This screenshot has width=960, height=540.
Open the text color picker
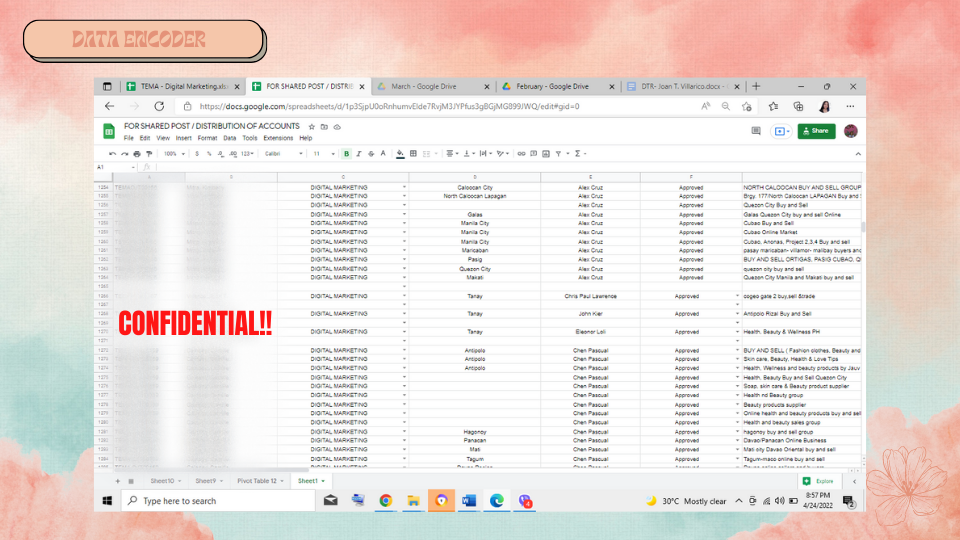[383, 154]
